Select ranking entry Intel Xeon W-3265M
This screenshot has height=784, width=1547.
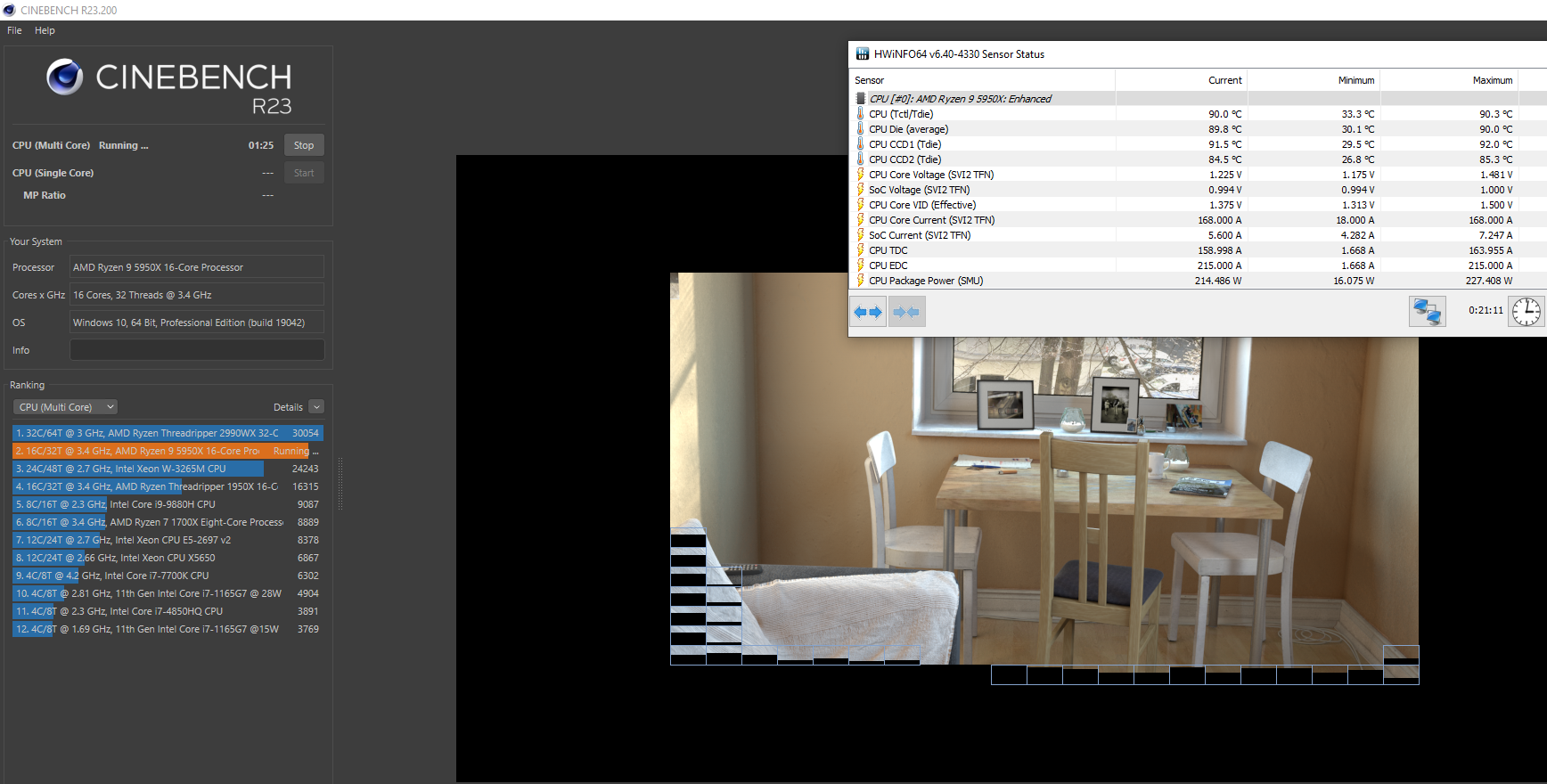tap(168, 469)
